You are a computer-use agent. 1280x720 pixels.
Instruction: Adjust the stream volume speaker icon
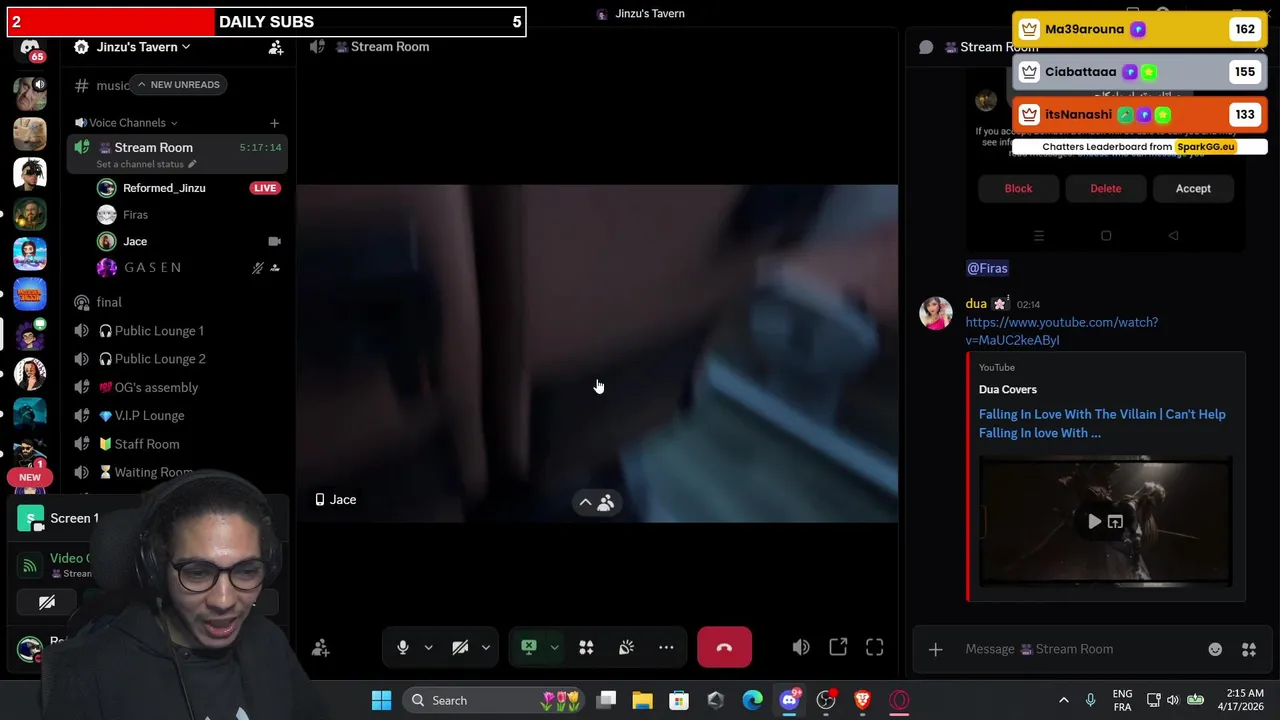801,648
